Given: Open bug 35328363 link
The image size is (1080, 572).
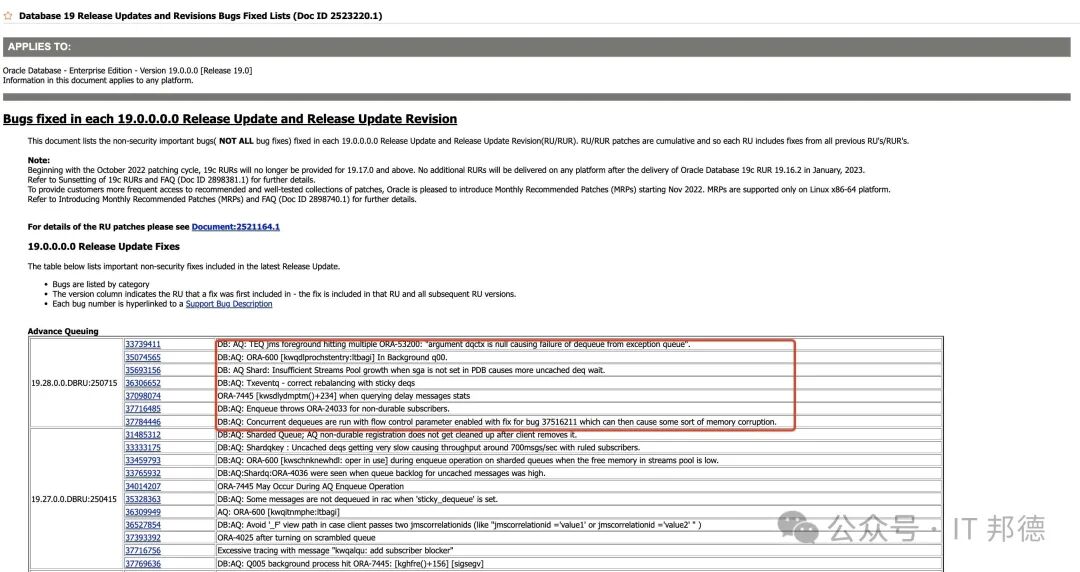Looking at the screenshot, I should 143,499.
